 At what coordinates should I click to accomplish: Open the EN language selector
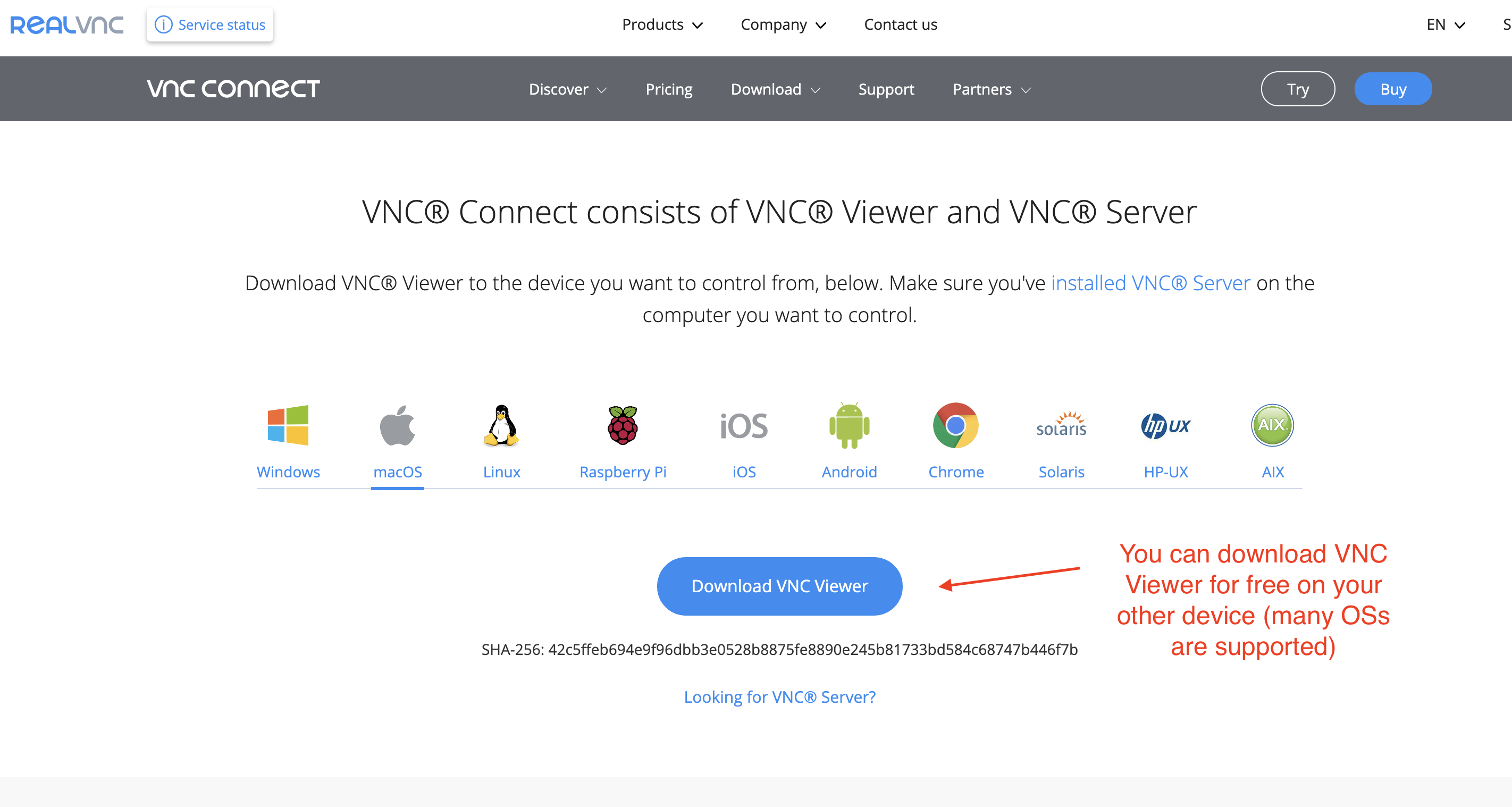pos(1446,24)
